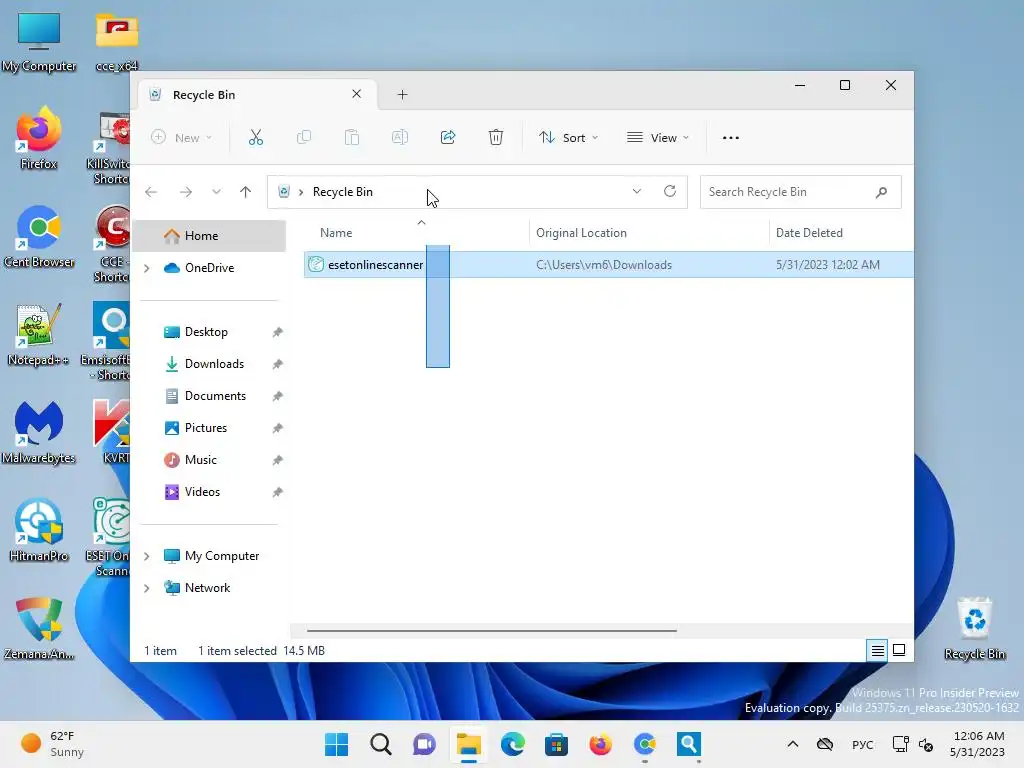Select the Recycle Bin tab

[x=258, y=95]
